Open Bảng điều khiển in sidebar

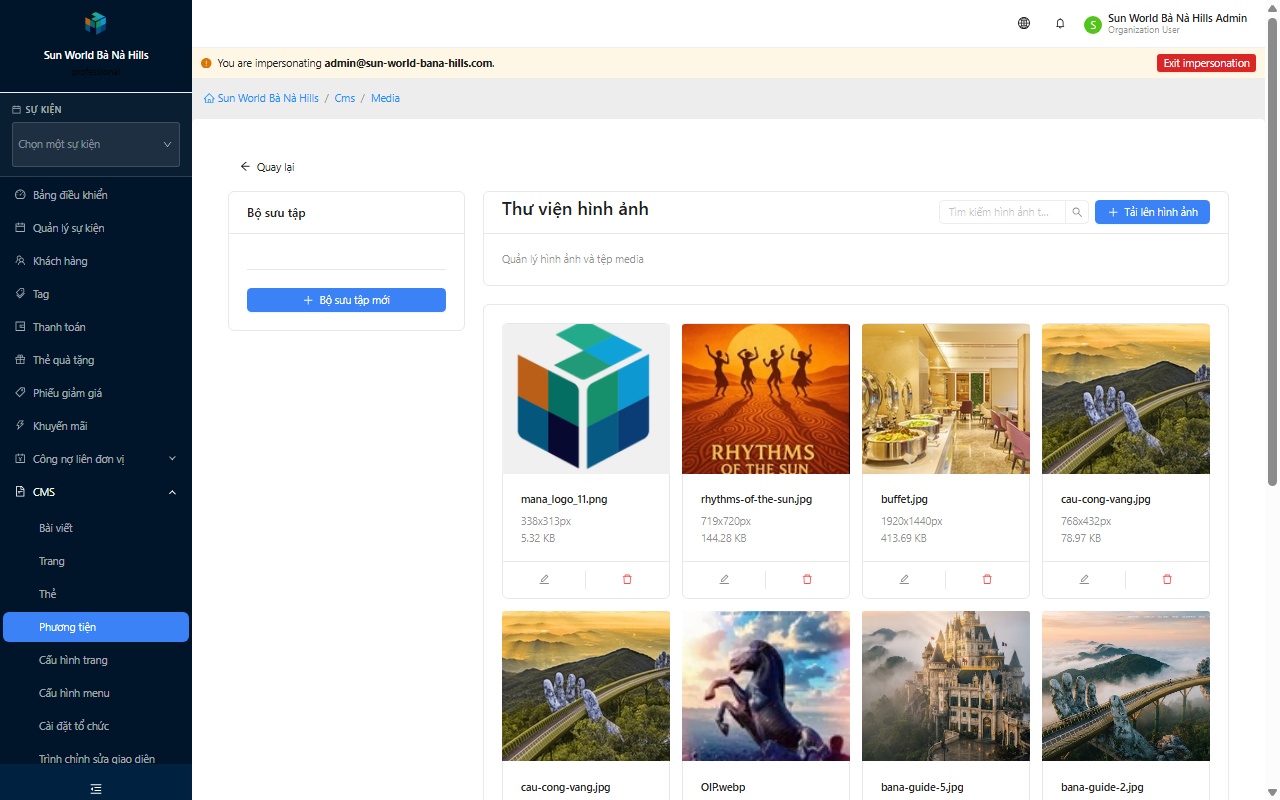click(96, 195)
